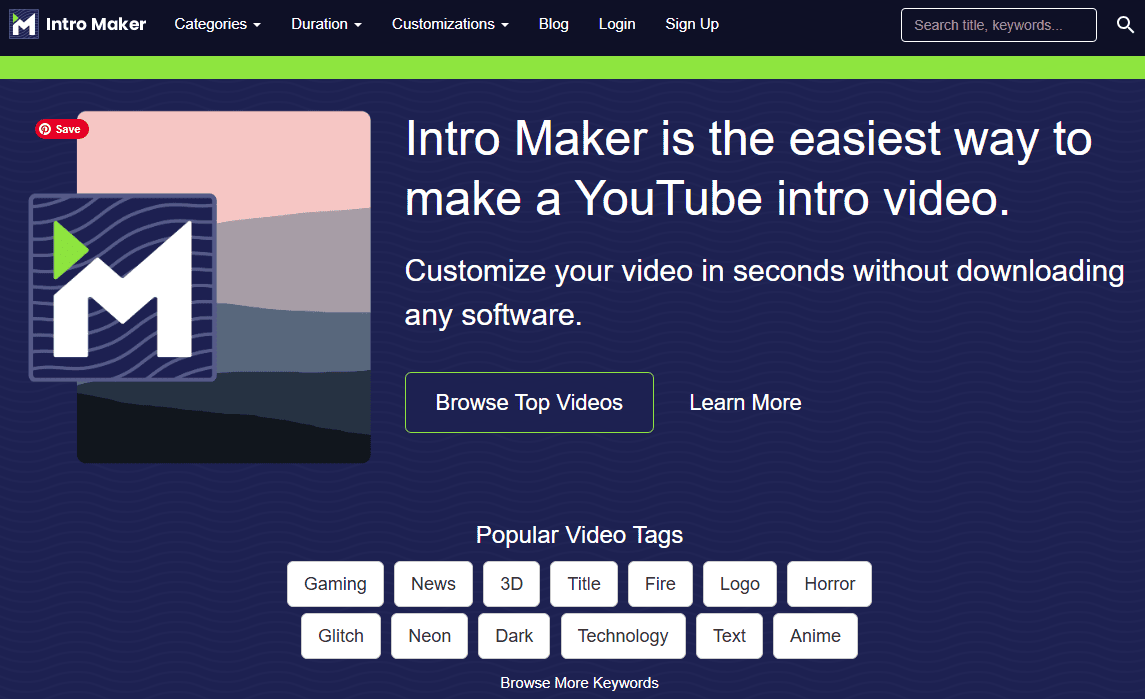1145x699 pixels.
Task: Open the Login page
Action: pyautogui.click(x=617, y=24)
